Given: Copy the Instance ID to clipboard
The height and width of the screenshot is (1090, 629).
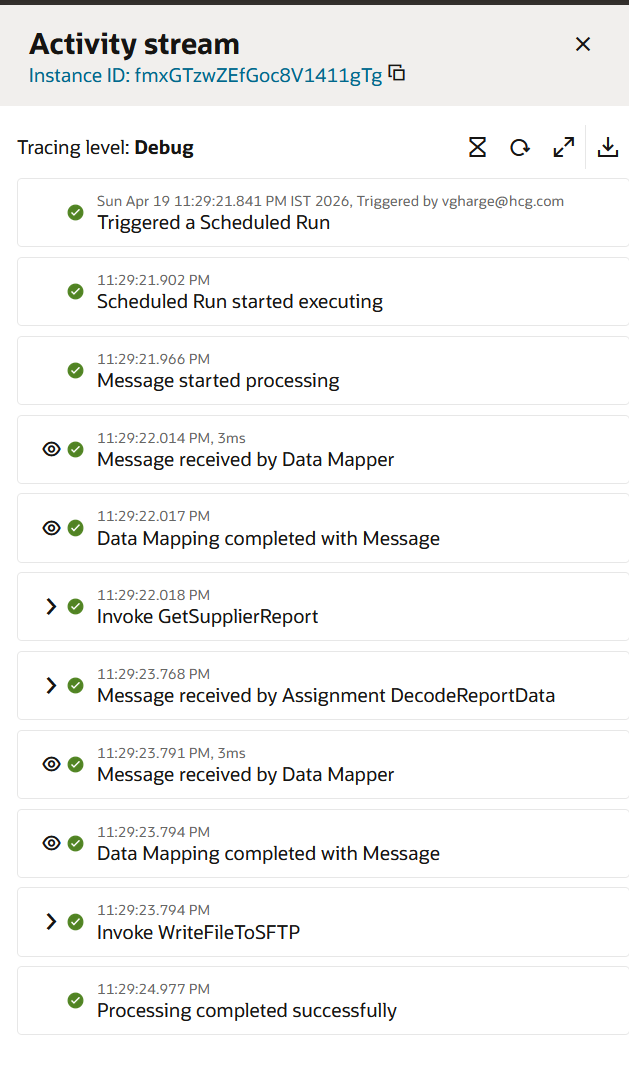Looking at the screenshot, I should [397, 72].
